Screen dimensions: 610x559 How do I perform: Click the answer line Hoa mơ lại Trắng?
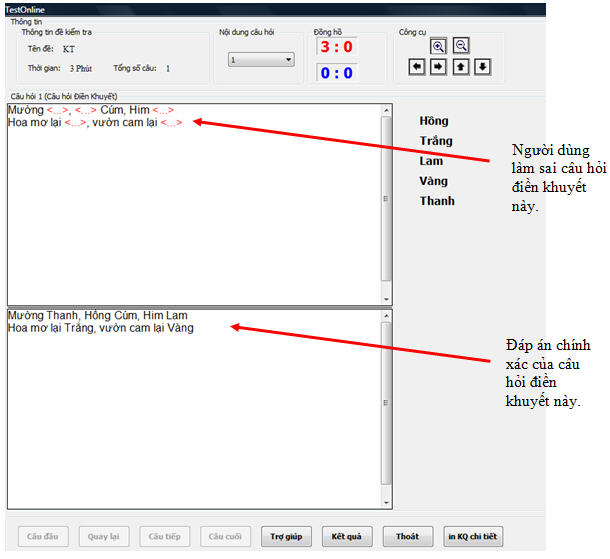101,328
